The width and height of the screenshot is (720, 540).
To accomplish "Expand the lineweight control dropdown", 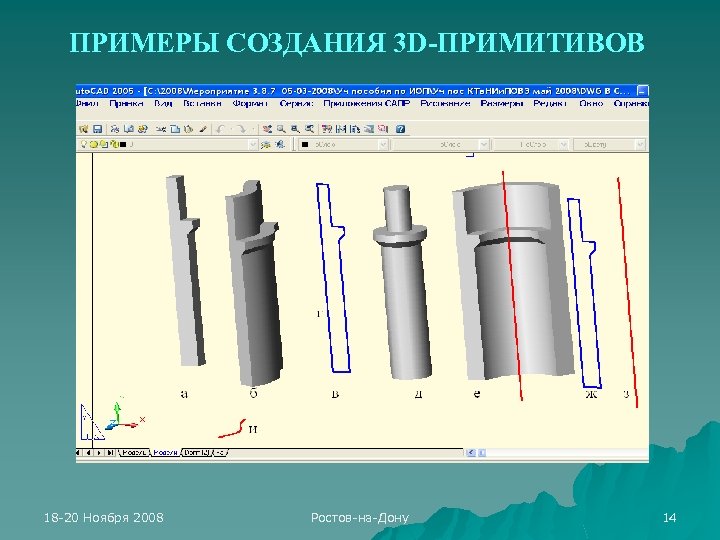I will 563,145.
